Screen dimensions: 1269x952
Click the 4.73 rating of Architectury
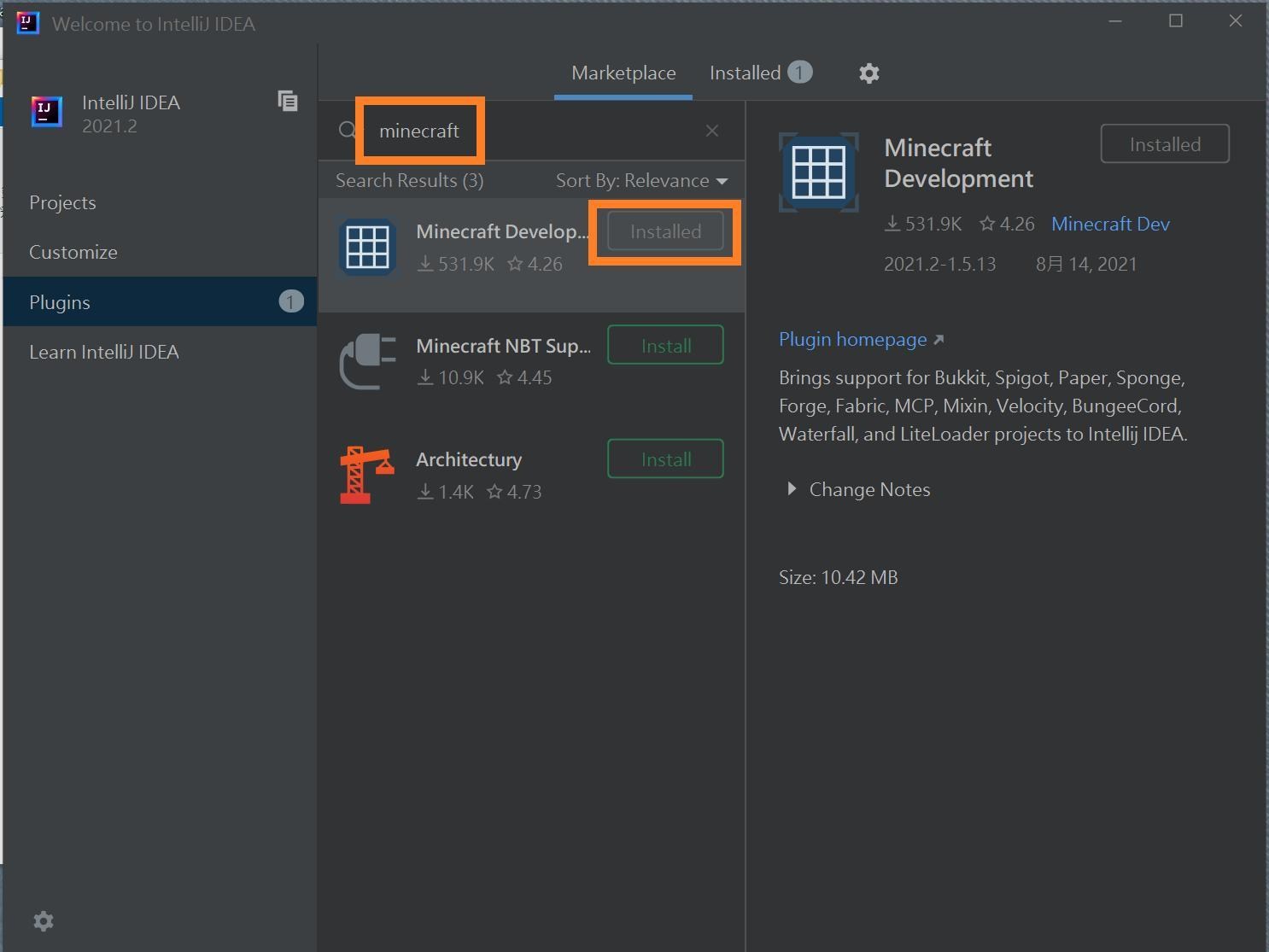(523, 493)
